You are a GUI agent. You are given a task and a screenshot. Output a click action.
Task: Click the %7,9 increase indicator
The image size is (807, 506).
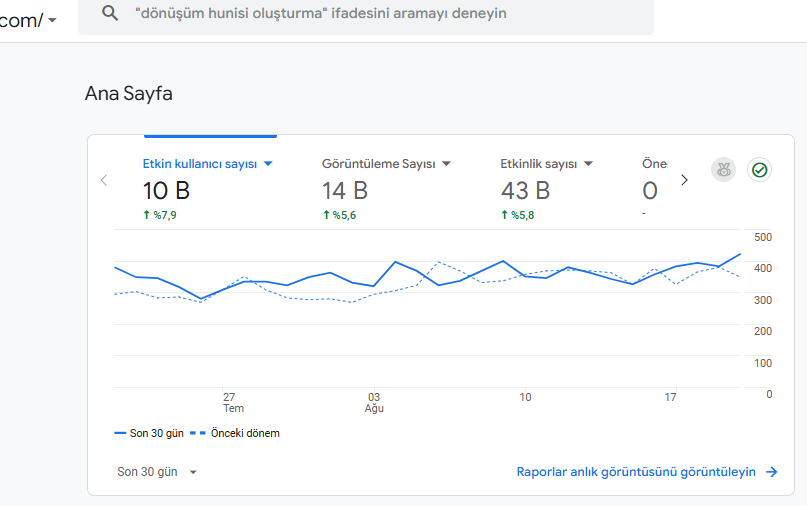[x=160, y=215]
